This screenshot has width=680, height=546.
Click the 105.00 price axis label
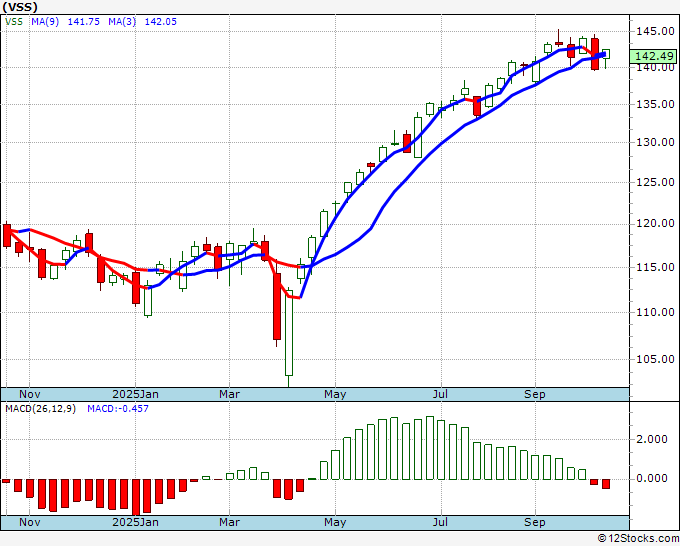(655, 359)
